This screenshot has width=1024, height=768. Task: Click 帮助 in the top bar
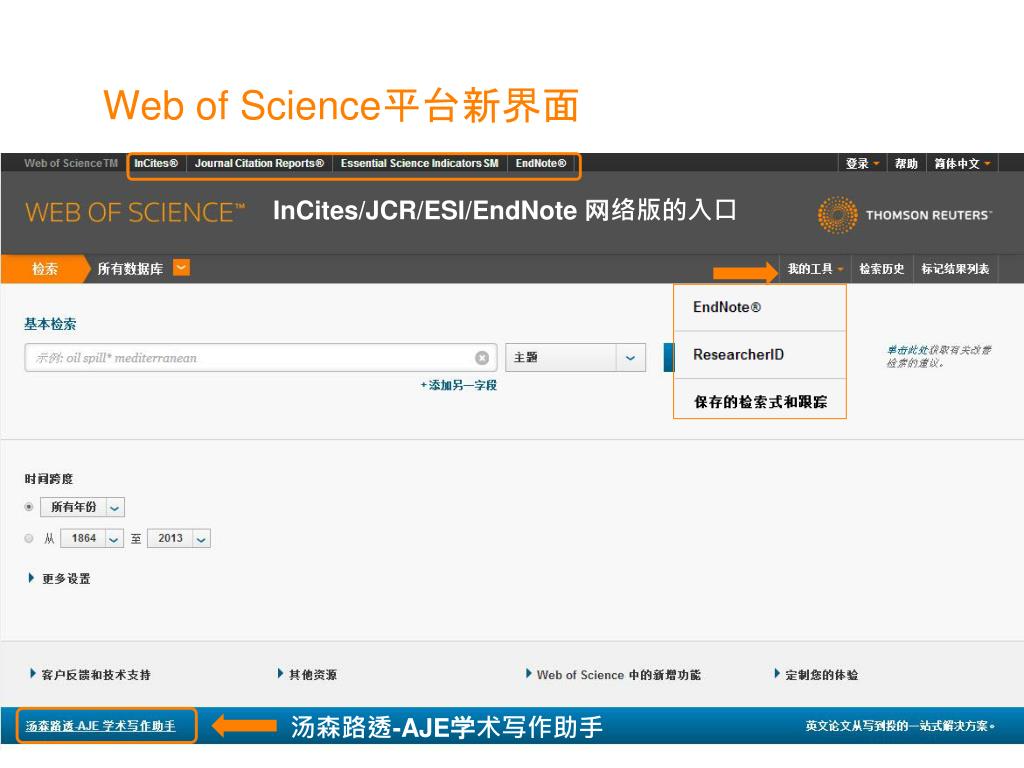pos(906,163)
